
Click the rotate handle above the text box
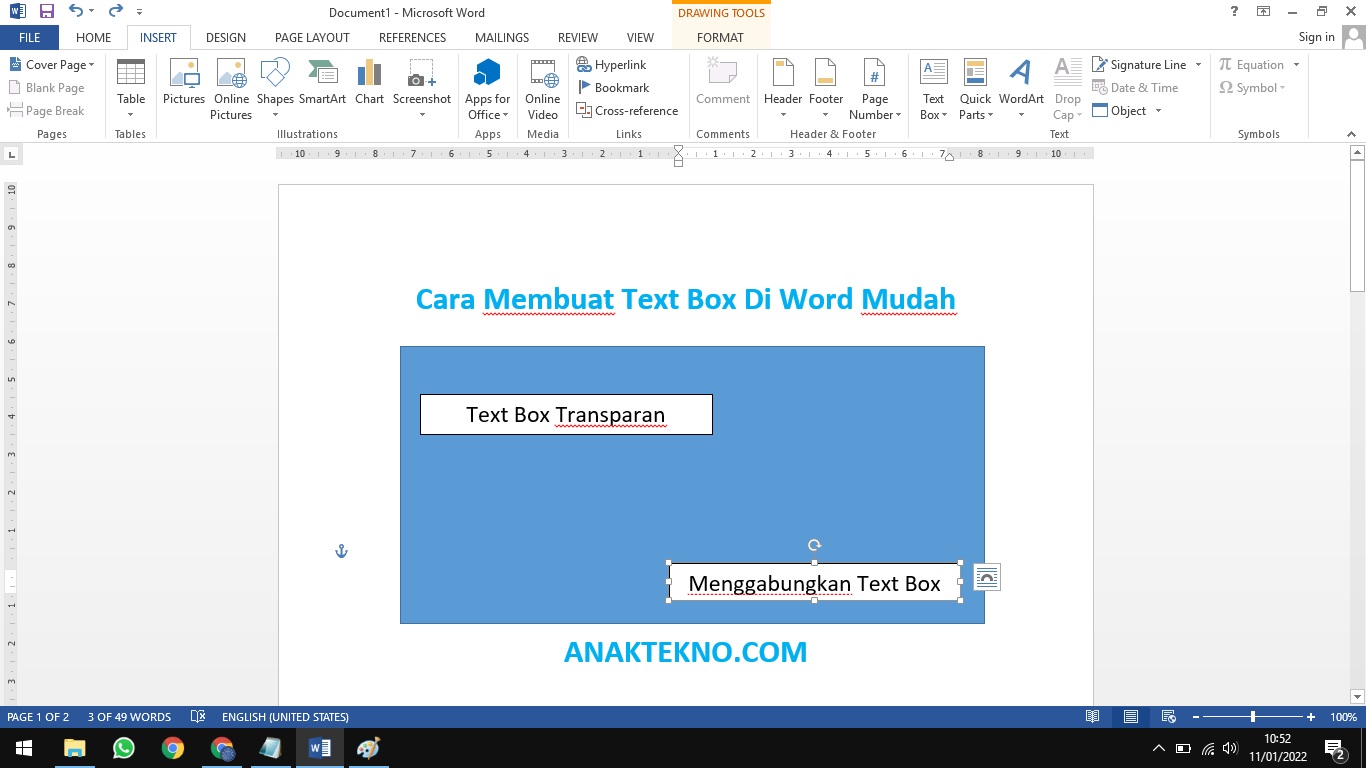point(814,545)
